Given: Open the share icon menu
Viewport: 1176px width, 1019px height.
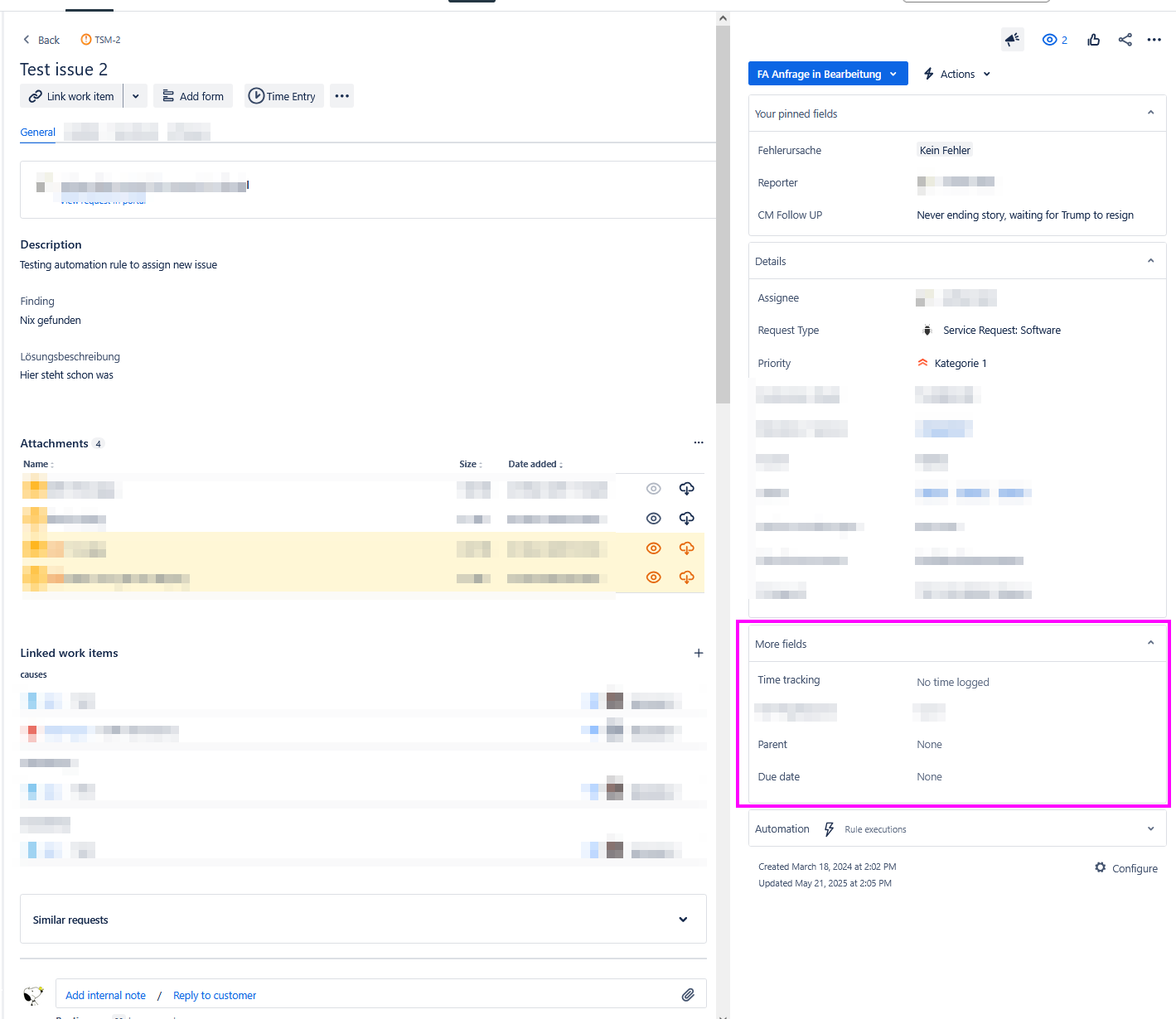Looking at the screenshot, I should tap(1125, 40).
